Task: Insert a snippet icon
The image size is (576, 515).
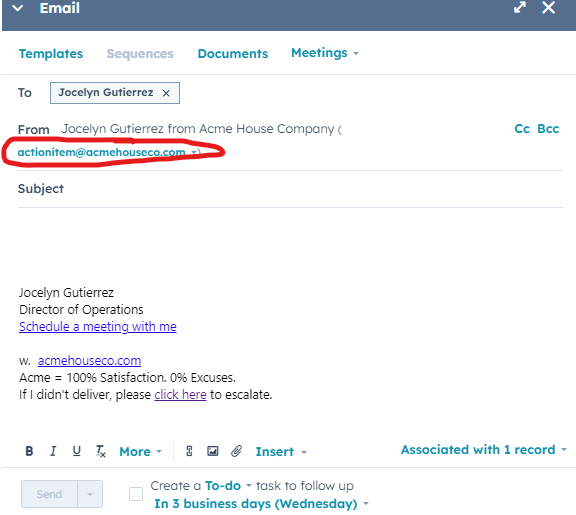Action: [189, 451]
